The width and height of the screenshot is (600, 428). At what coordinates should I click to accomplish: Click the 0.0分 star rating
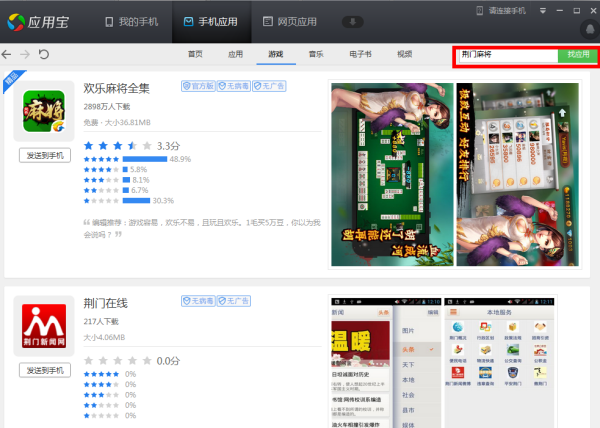pos(132,361)
